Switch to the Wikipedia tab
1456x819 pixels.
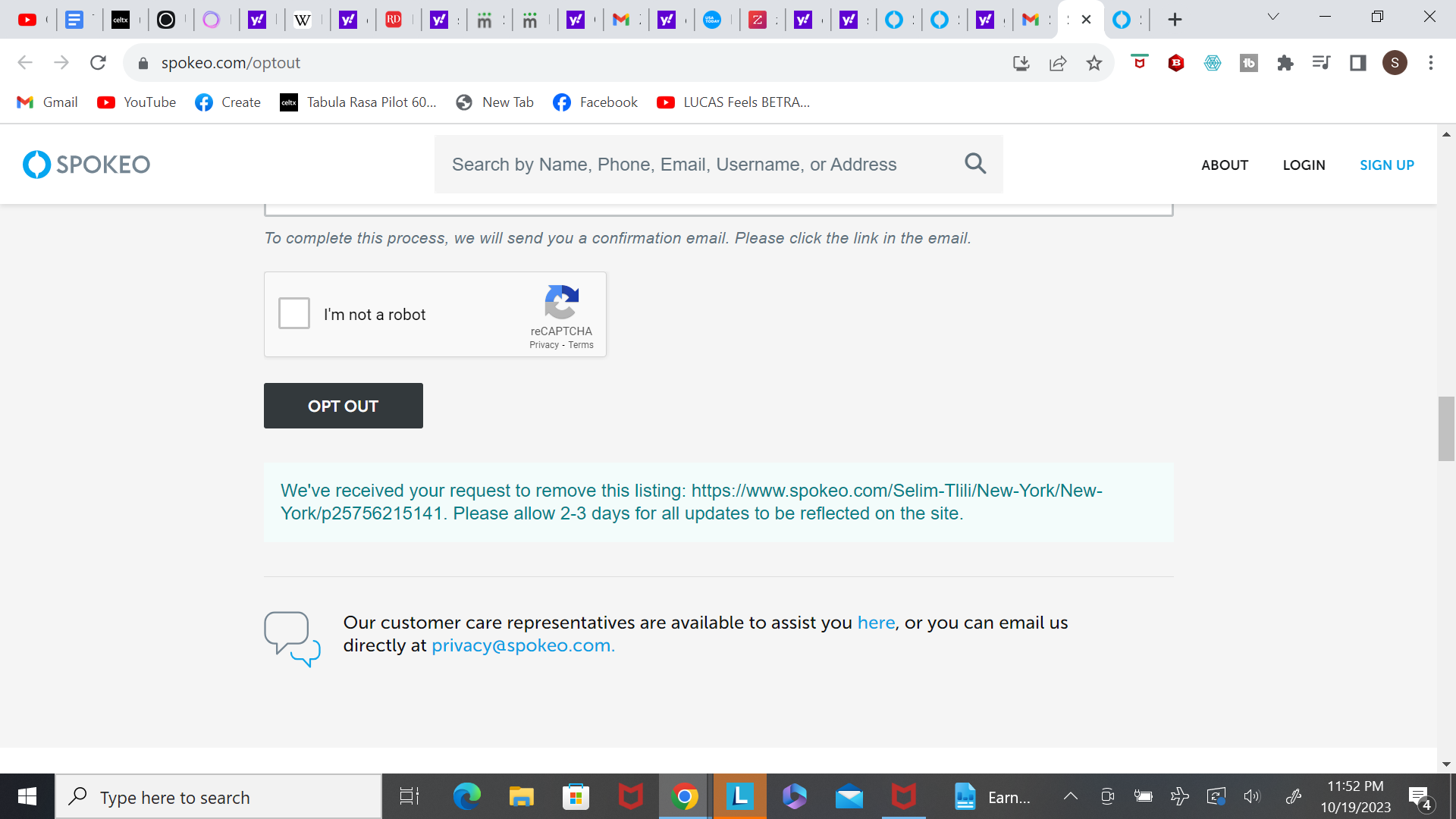pos(303,20)
